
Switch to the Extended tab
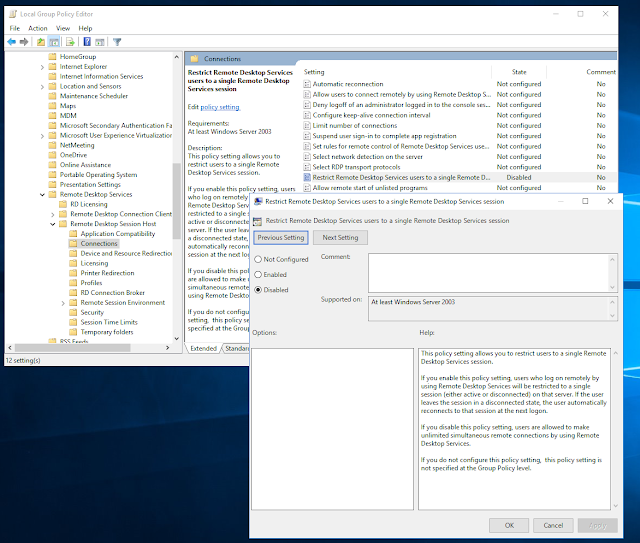203,348
